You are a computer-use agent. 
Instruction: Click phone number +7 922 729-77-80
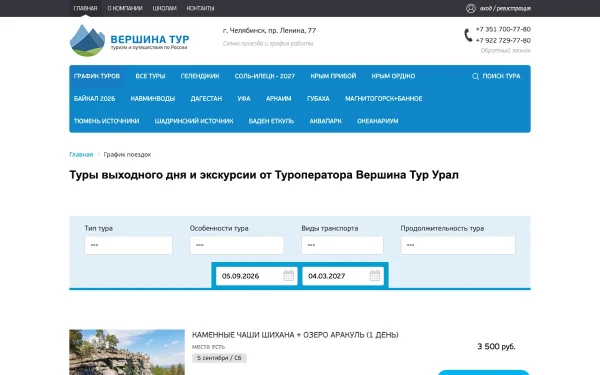(503, 40)
